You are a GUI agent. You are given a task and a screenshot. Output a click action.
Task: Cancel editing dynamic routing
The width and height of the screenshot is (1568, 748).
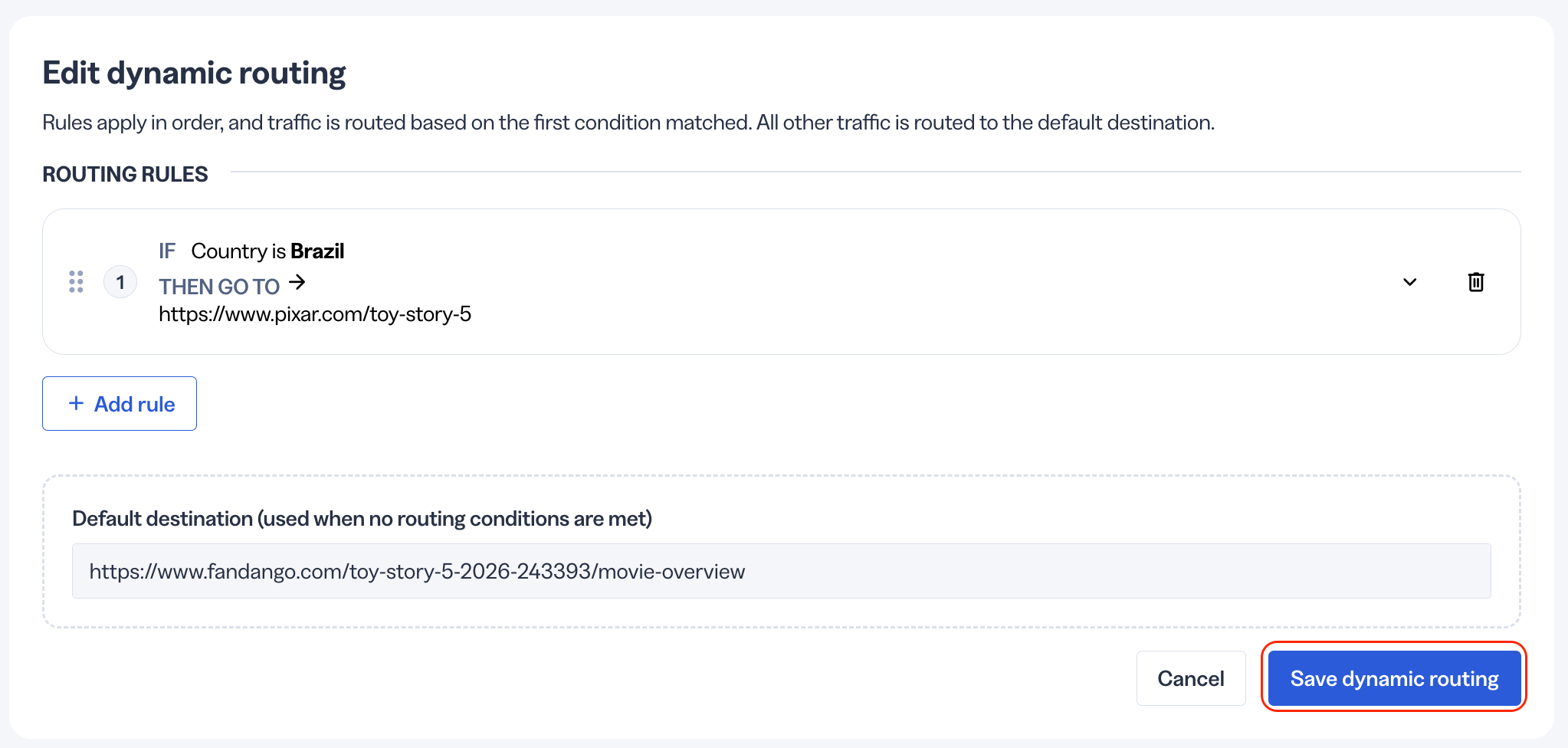(1190, 678)
